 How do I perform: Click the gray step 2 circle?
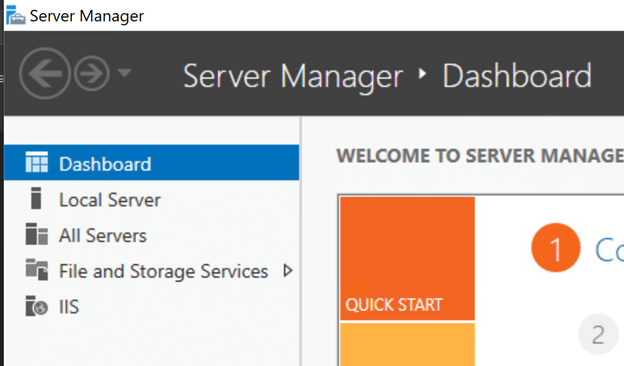click(x=598, y=334)
